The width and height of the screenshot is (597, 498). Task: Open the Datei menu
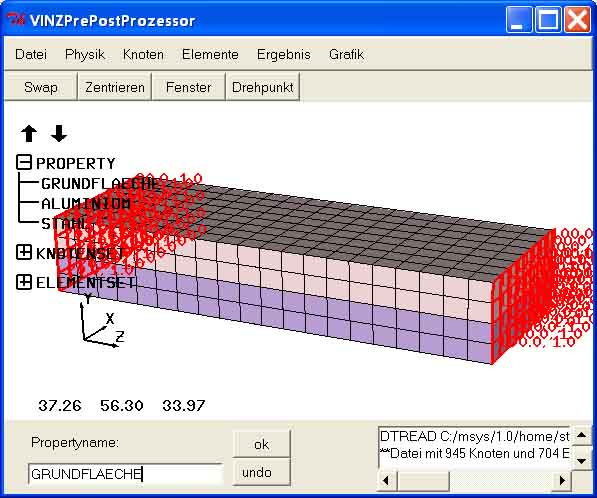(x=31, y=54)
